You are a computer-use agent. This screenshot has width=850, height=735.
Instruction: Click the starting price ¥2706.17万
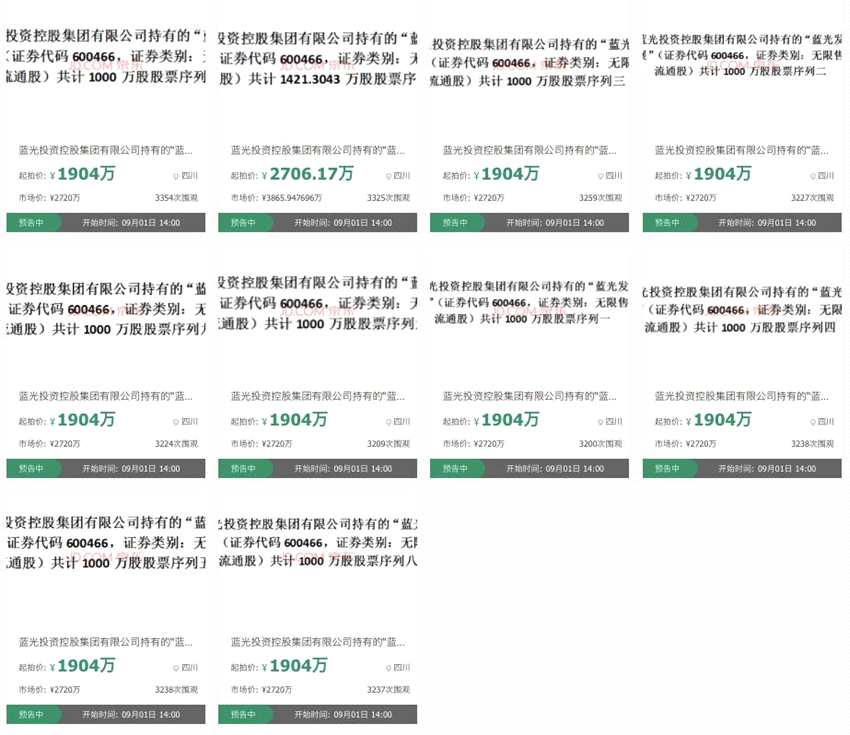pos(307,174)
